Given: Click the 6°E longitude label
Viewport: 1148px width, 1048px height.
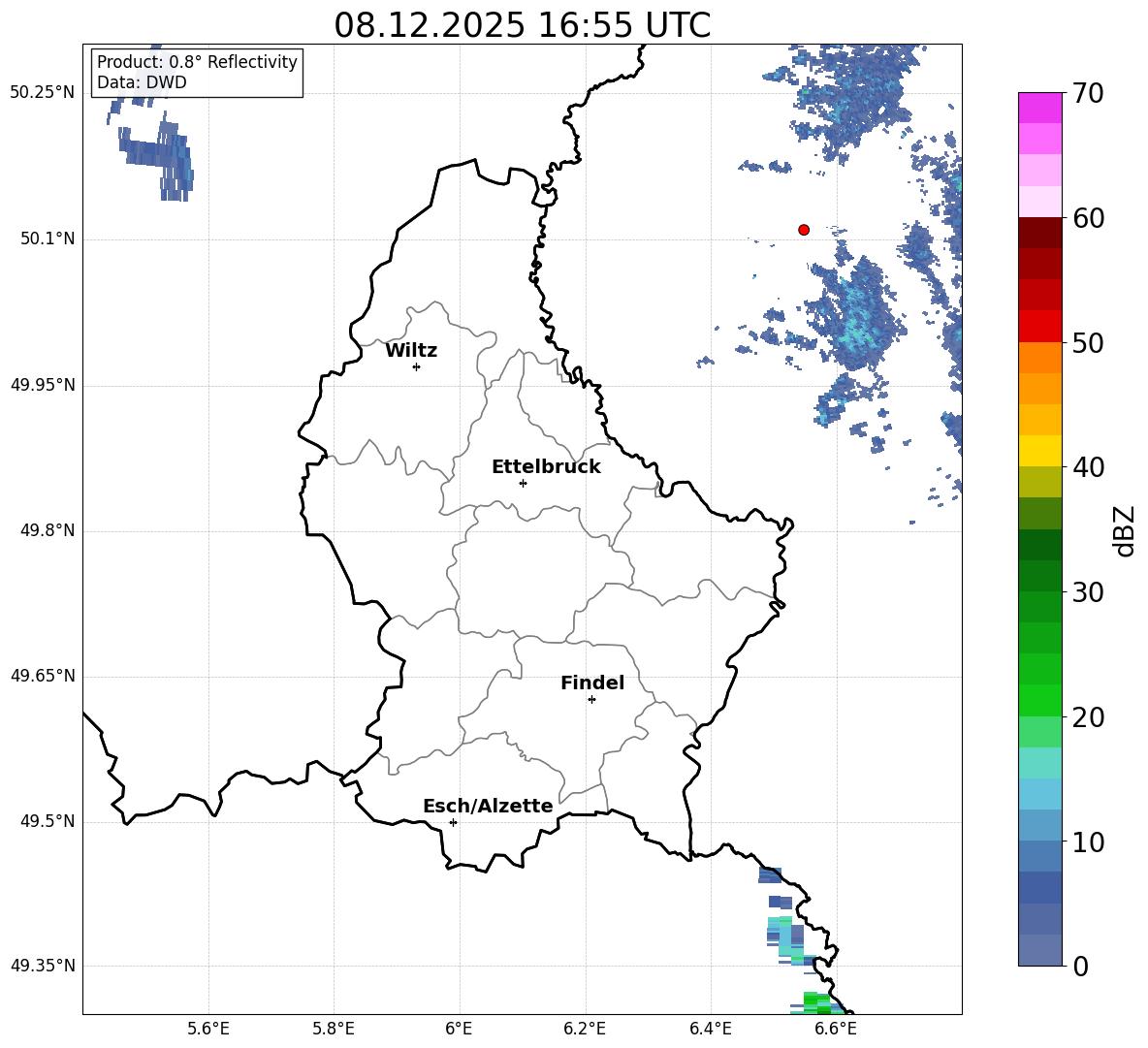Looking at the screenshot, I should [x=459, y=1029].
